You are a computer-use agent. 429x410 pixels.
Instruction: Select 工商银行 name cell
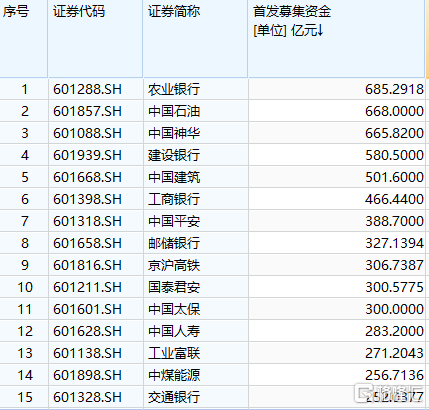point(196,199)
